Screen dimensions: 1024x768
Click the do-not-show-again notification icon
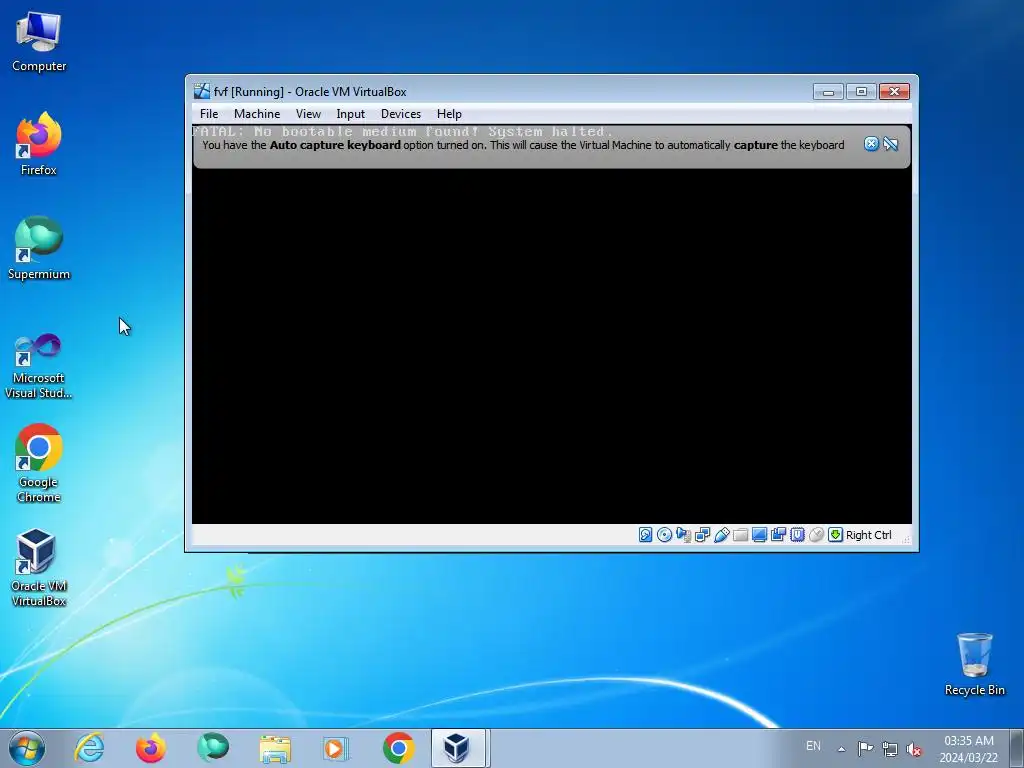click(x=891, y=144)
